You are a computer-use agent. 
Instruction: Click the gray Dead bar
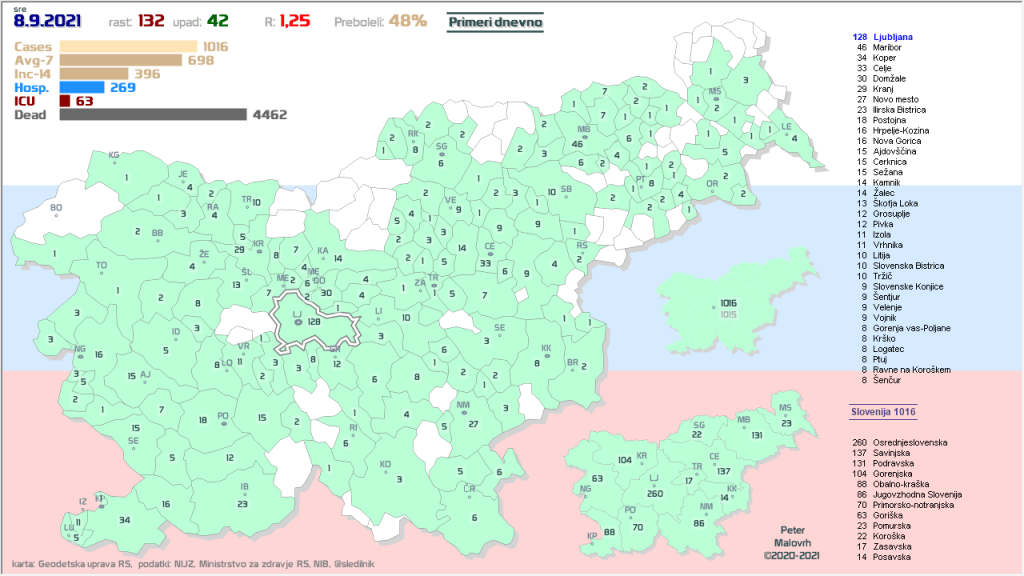152,115
